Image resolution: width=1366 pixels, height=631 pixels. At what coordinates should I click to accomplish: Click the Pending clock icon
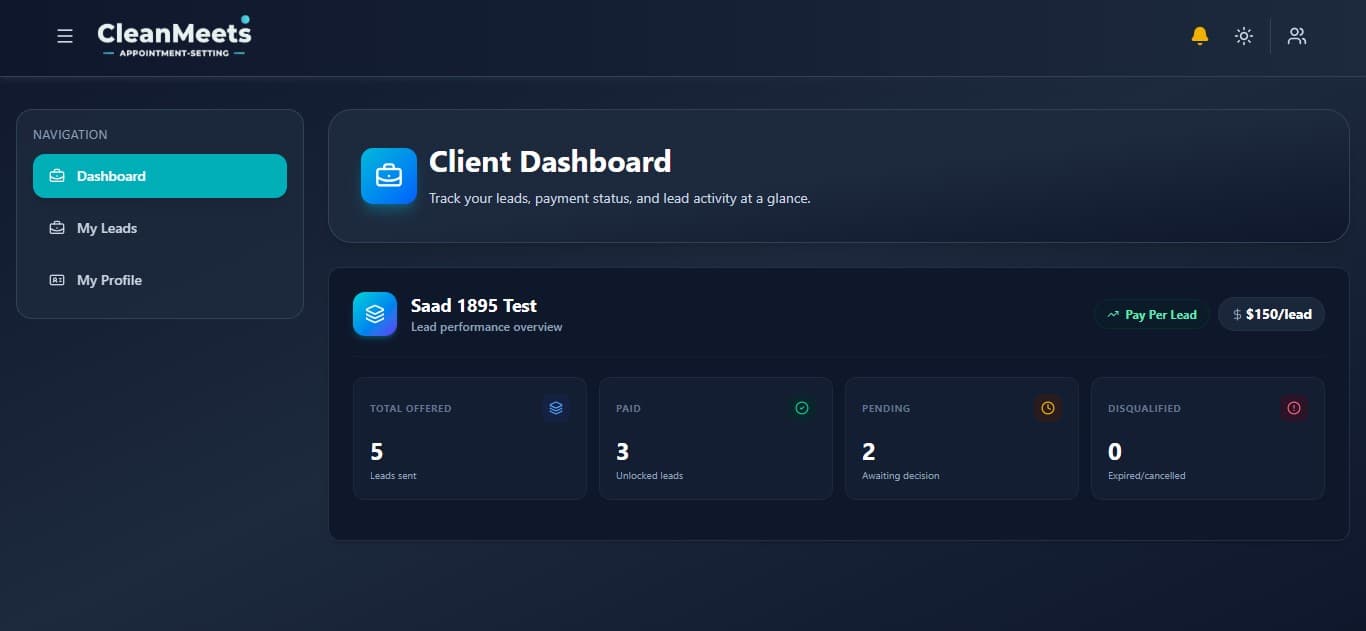(1048, 408)
